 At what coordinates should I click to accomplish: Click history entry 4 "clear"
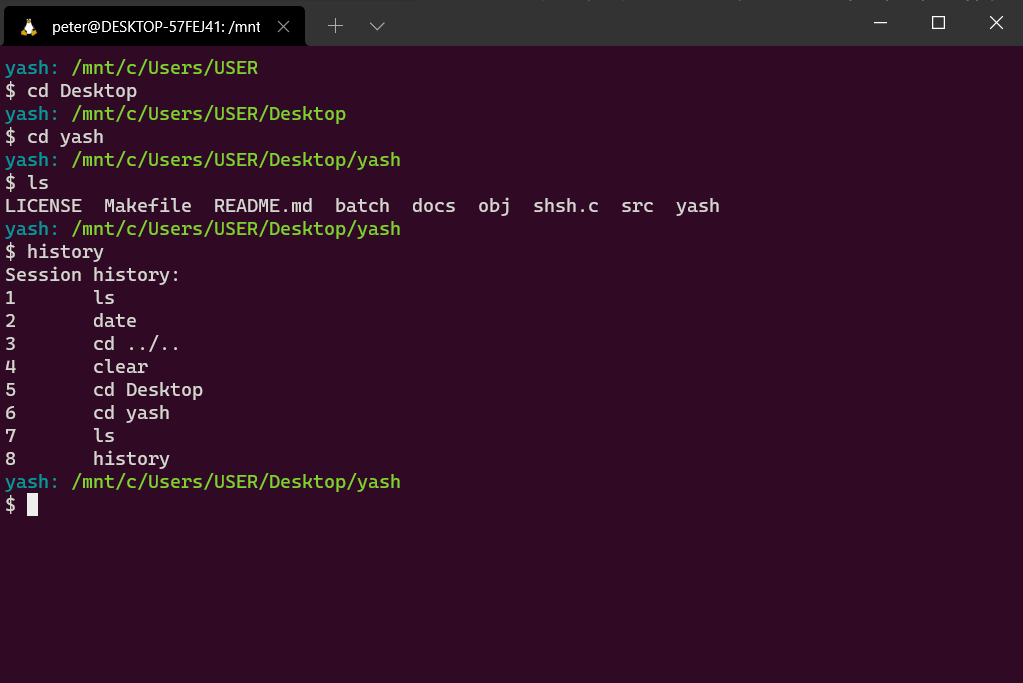coord(120,367)
